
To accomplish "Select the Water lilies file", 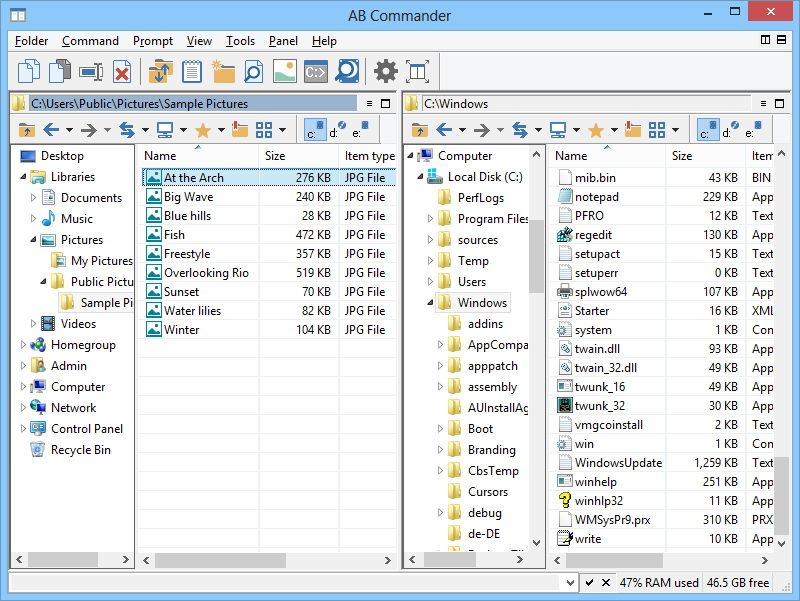I will (192, 311).
